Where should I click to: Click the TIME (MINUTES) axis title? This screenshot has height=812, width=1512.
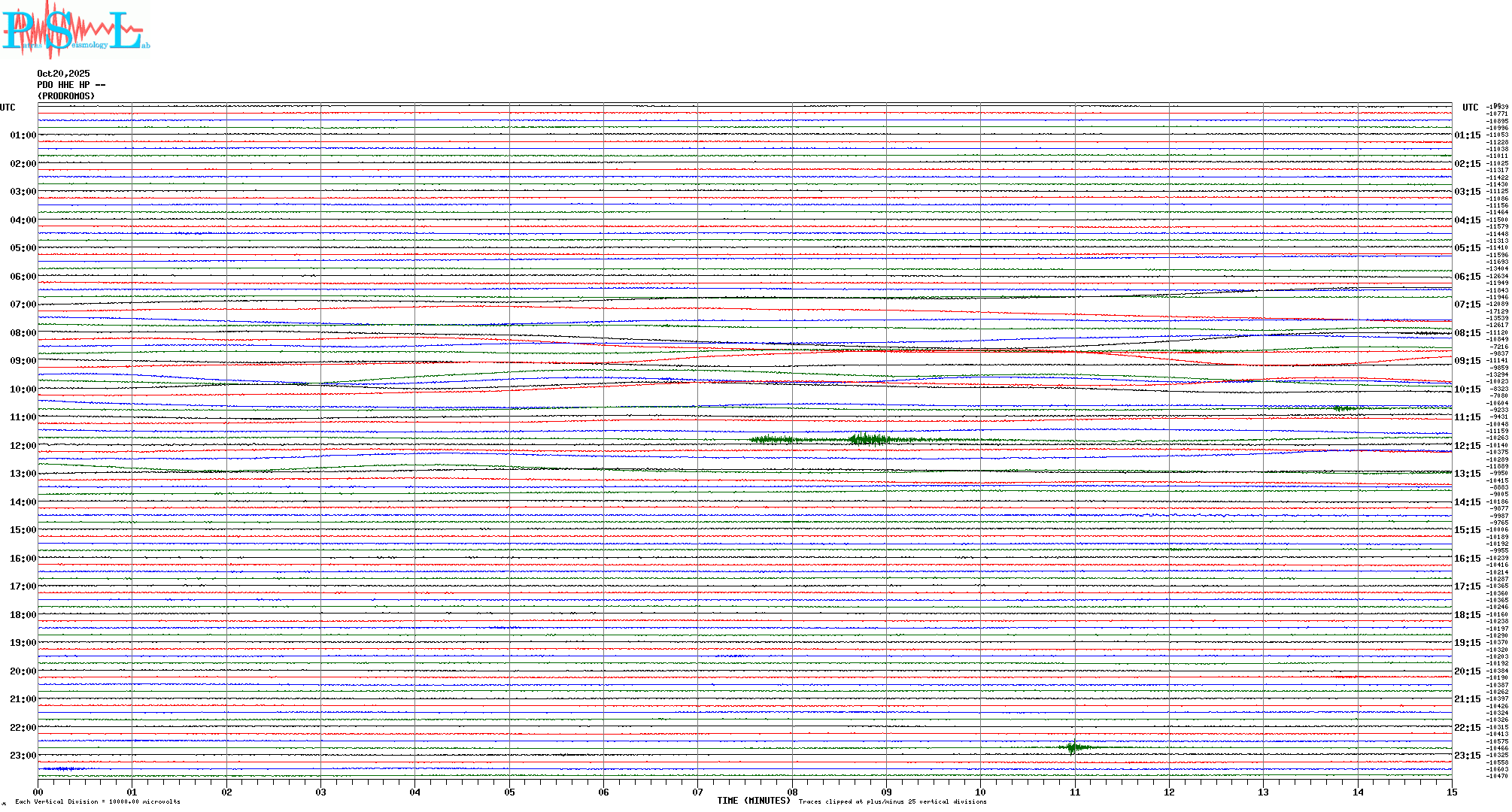click(x=754, y=801)
